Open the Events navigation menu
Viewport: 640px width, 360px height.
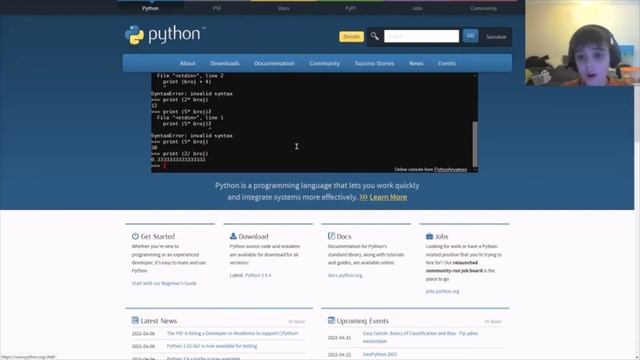pos(447,63)
